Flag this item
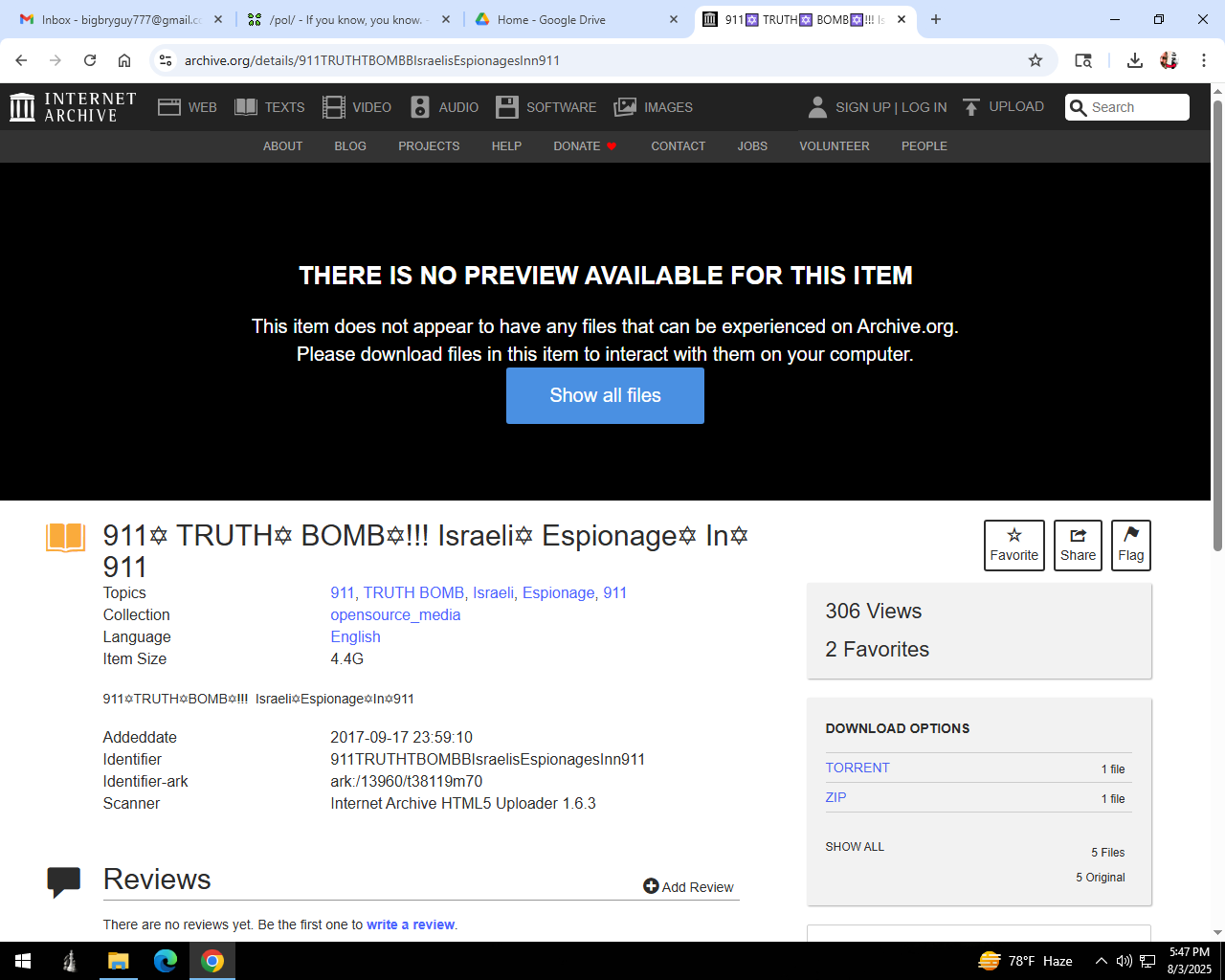 pyautogui.click(x=1131, y=546)
